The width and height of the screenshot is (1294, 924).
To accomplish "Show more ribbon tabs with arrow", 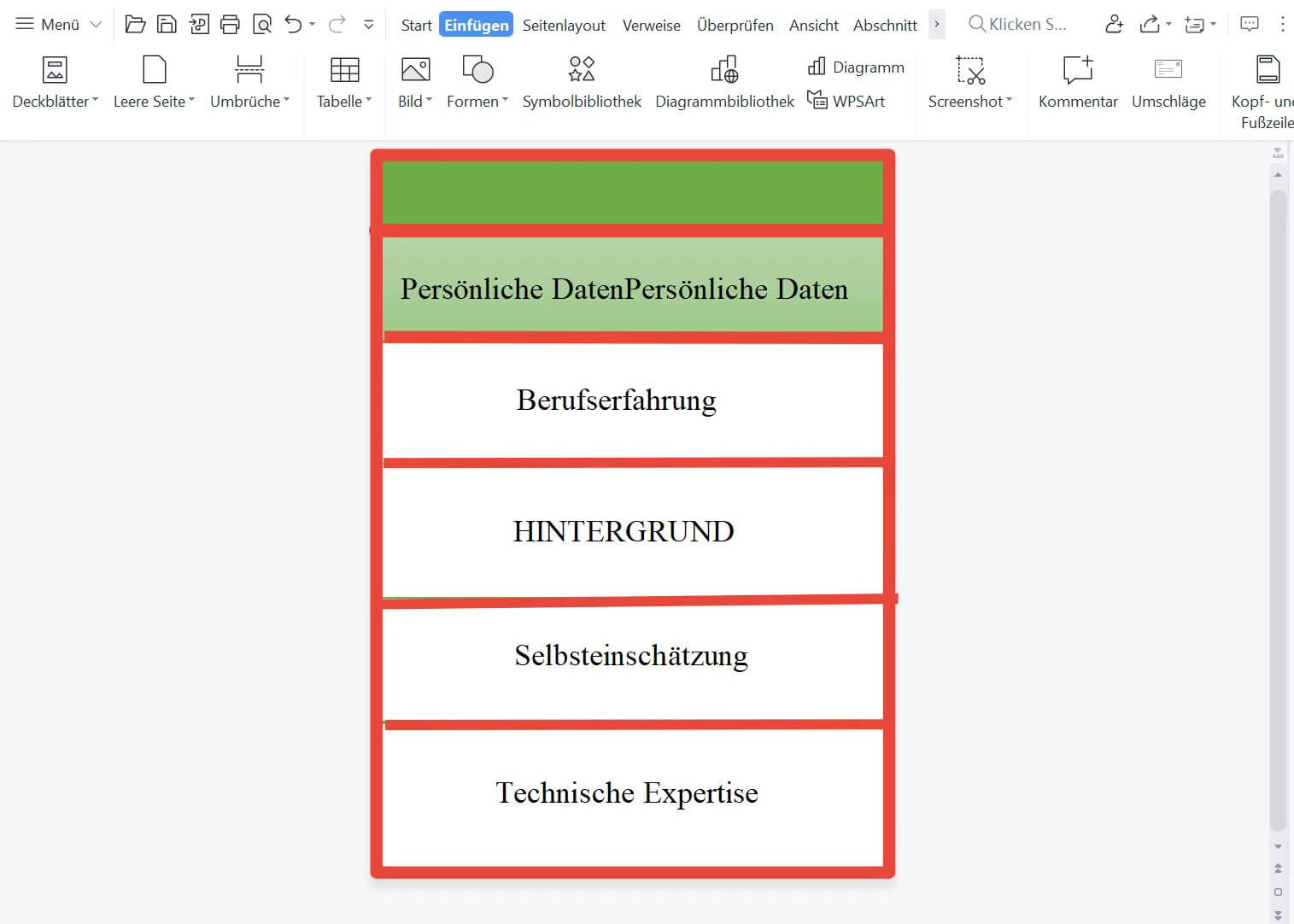I will tap(937, 24).
